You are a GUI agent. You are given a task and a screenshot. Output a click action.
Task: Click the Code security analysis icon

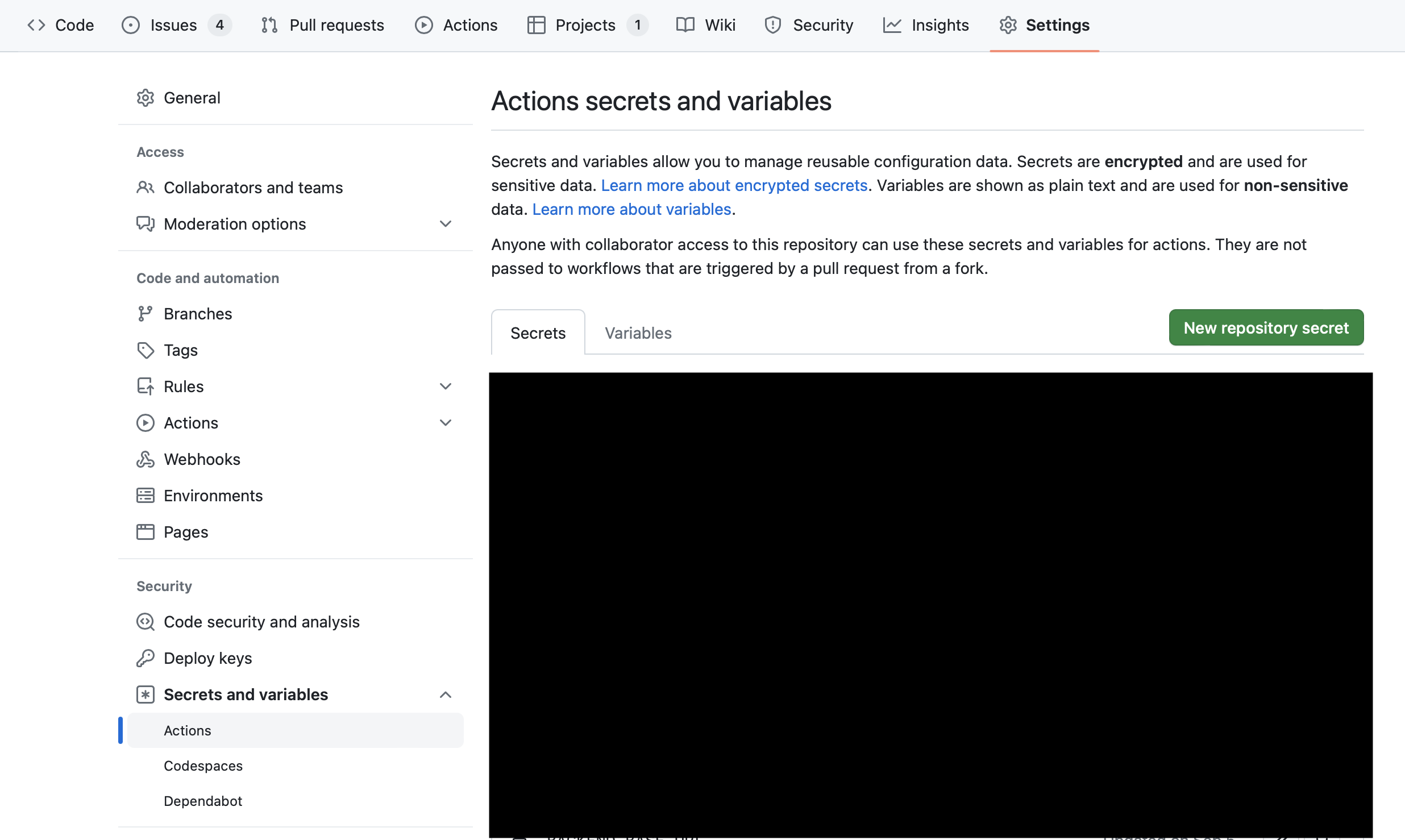pos(146,622)
